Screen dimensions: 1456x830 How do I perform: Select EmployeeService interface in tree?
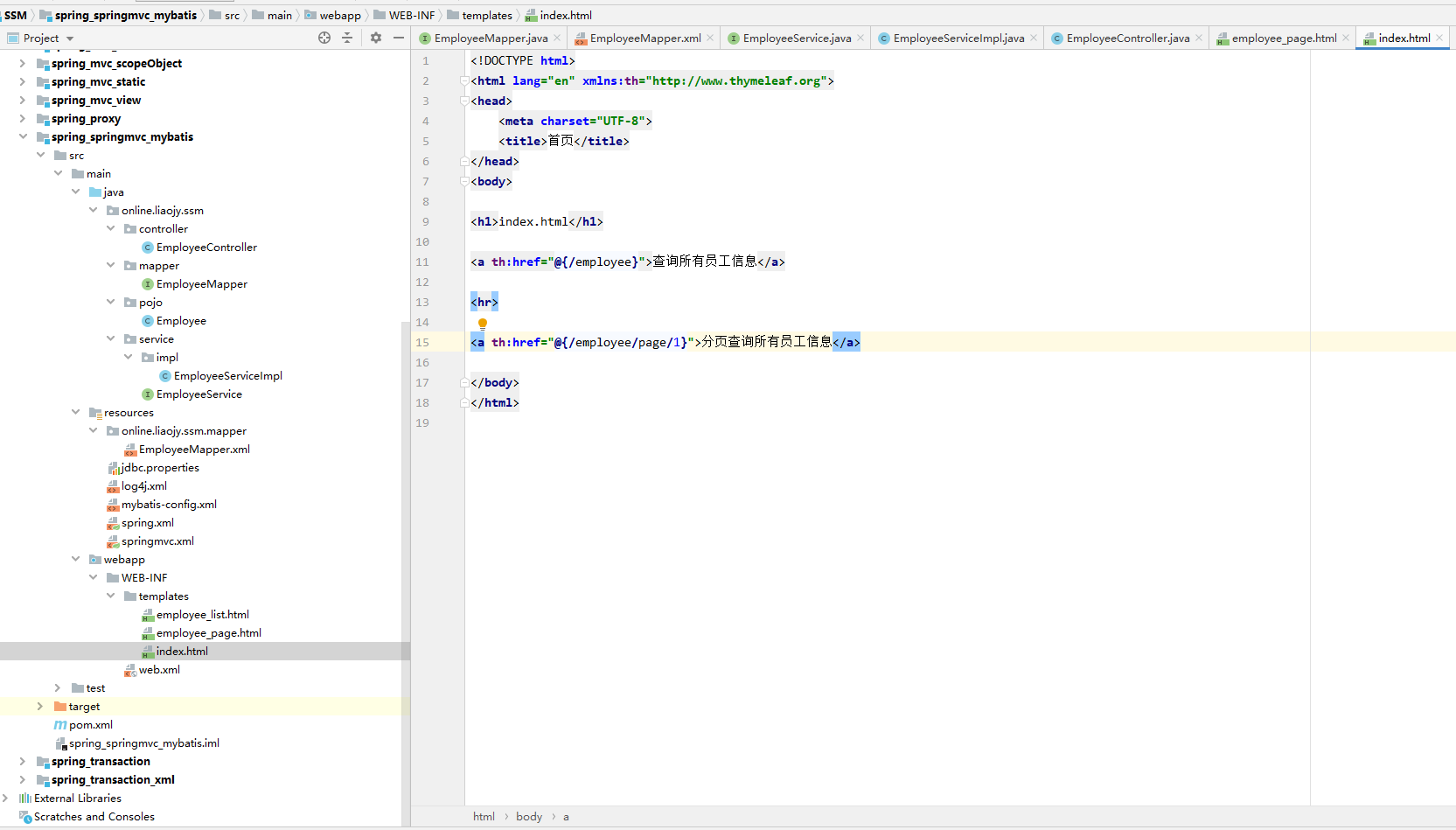(199, 394)
